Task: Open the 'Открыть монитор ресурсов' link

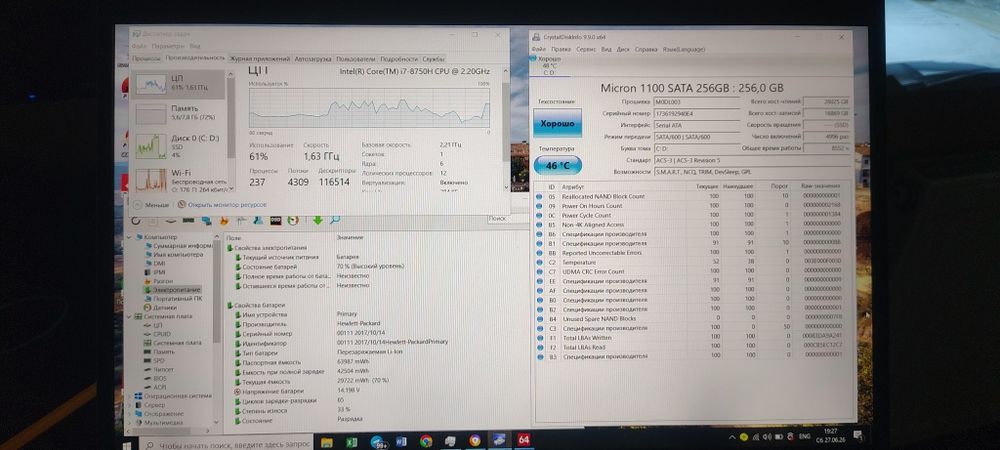Action: click(x=222, y=205)
